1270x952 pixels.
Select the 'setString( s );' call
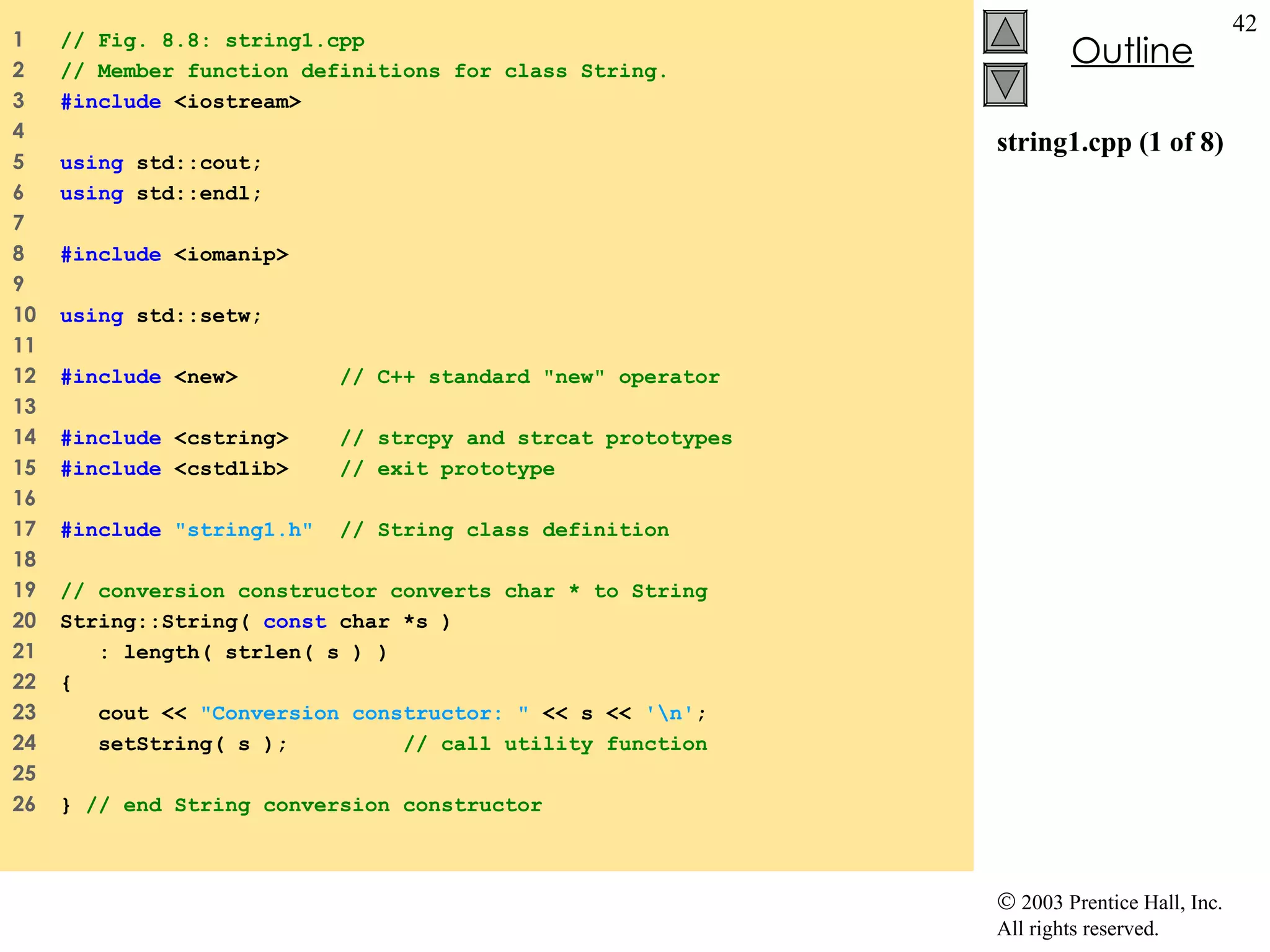tap(193, 744)
